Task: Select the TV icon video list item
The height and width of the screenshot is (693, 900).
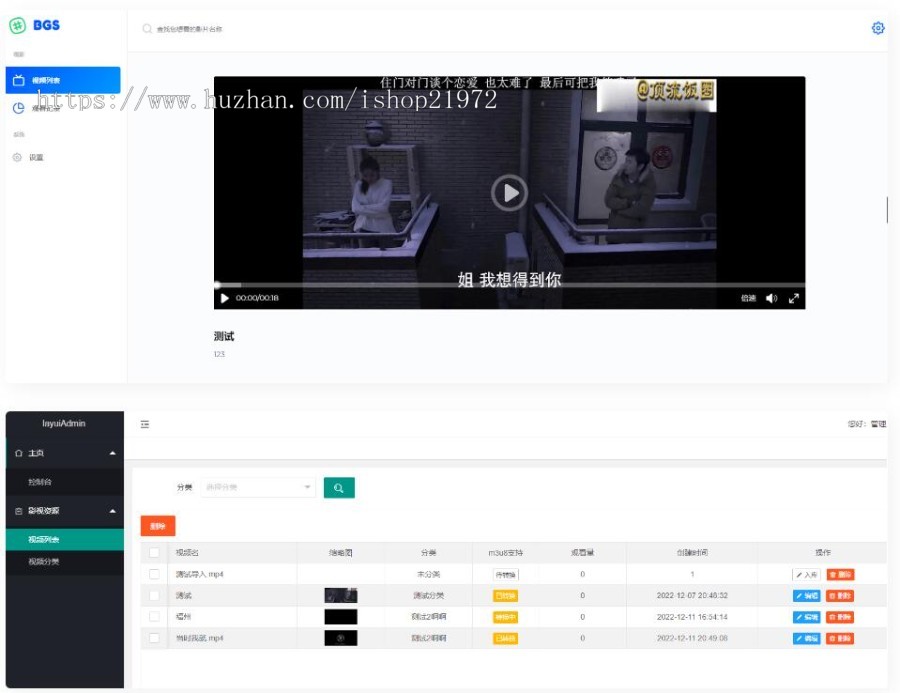Action: point(63,80)
